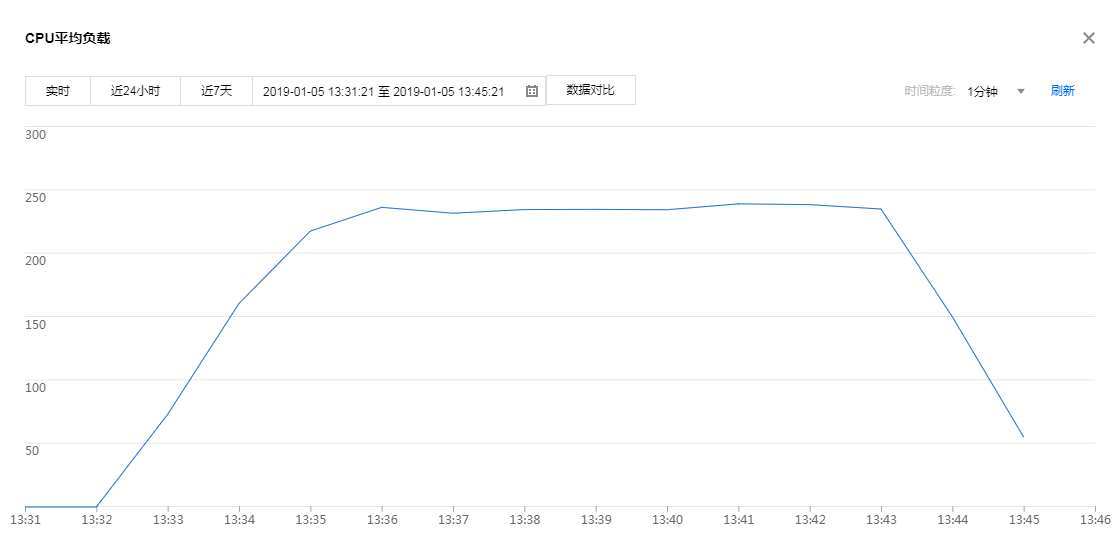Click the 13:38 label on x-axis
1119x550 pixels.
click(x=524, y=520)
